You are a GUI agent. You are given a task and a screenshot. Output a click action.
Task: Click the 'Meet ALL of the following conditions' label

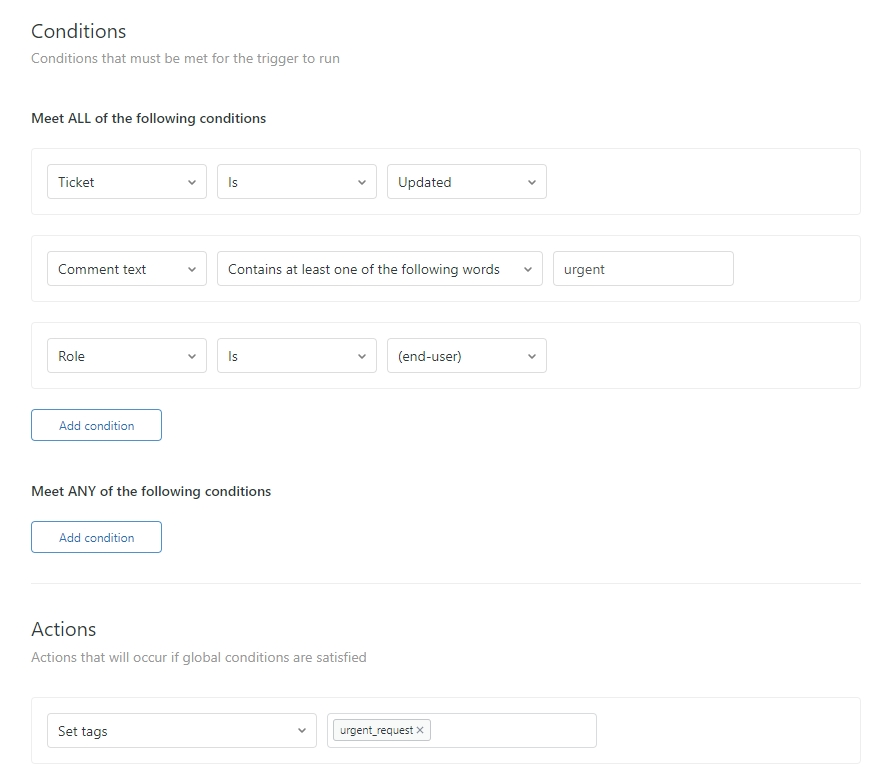(148, 118)
